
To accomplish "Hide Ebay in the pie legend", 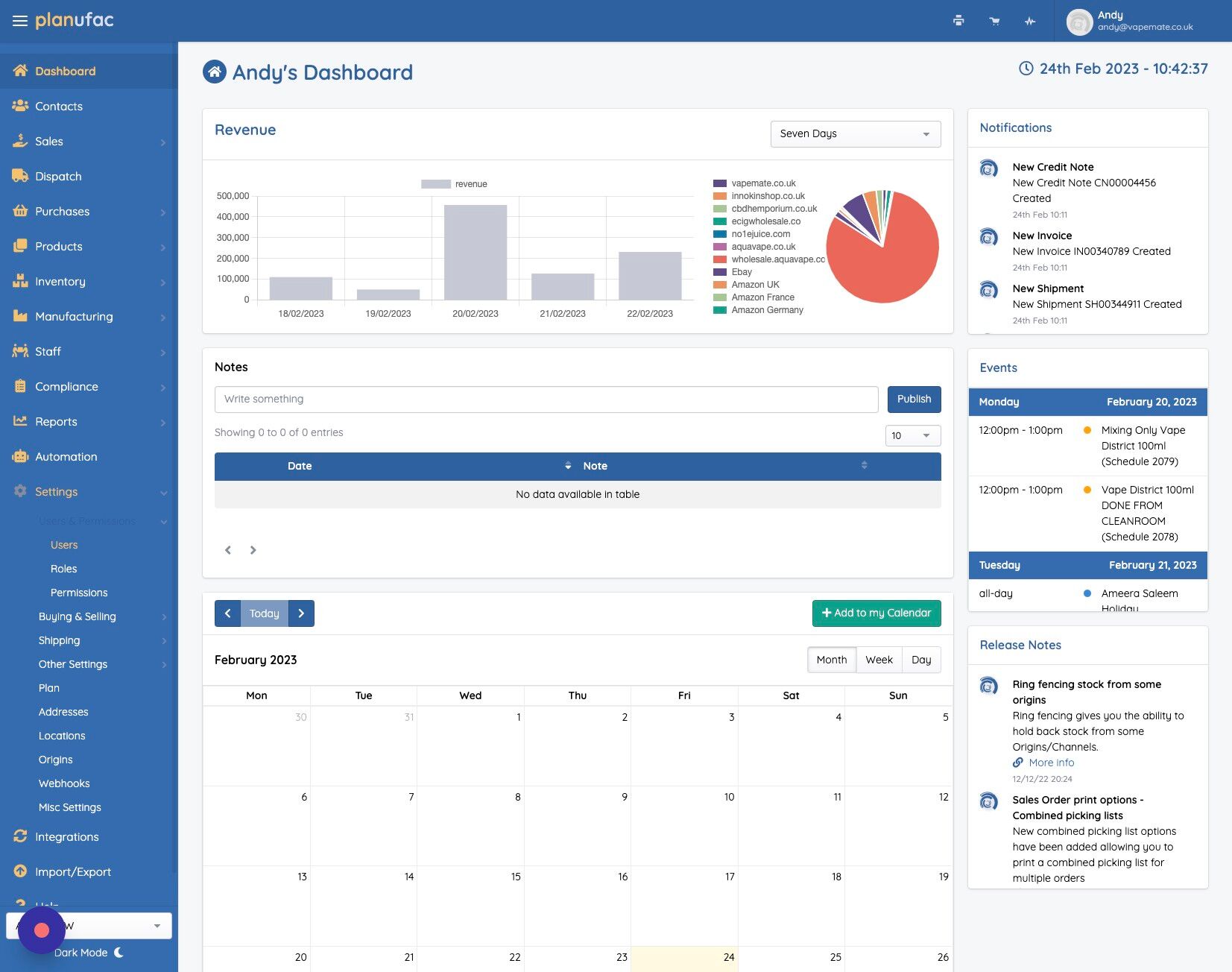I will [x=733, y=272].
